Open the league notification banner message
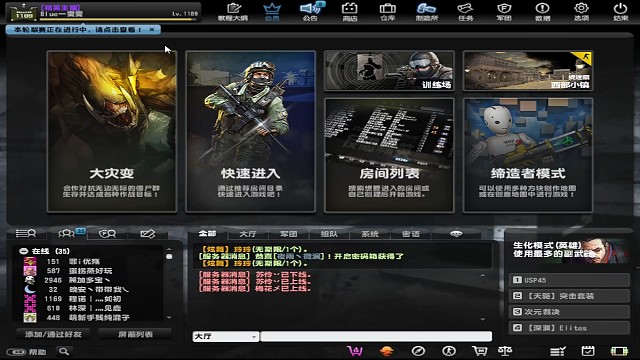The height and width of the screenshot is (360, 640). click(78, 30)
